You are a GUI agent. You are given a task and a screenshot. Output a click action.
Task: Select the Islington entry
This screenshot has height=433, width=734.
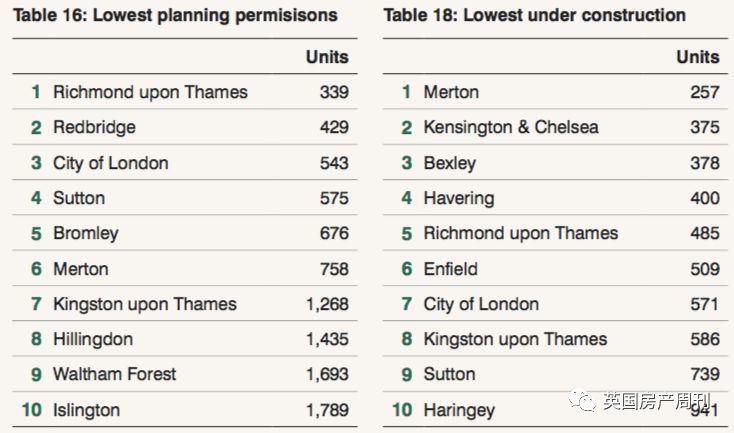(x=86, y=410)
